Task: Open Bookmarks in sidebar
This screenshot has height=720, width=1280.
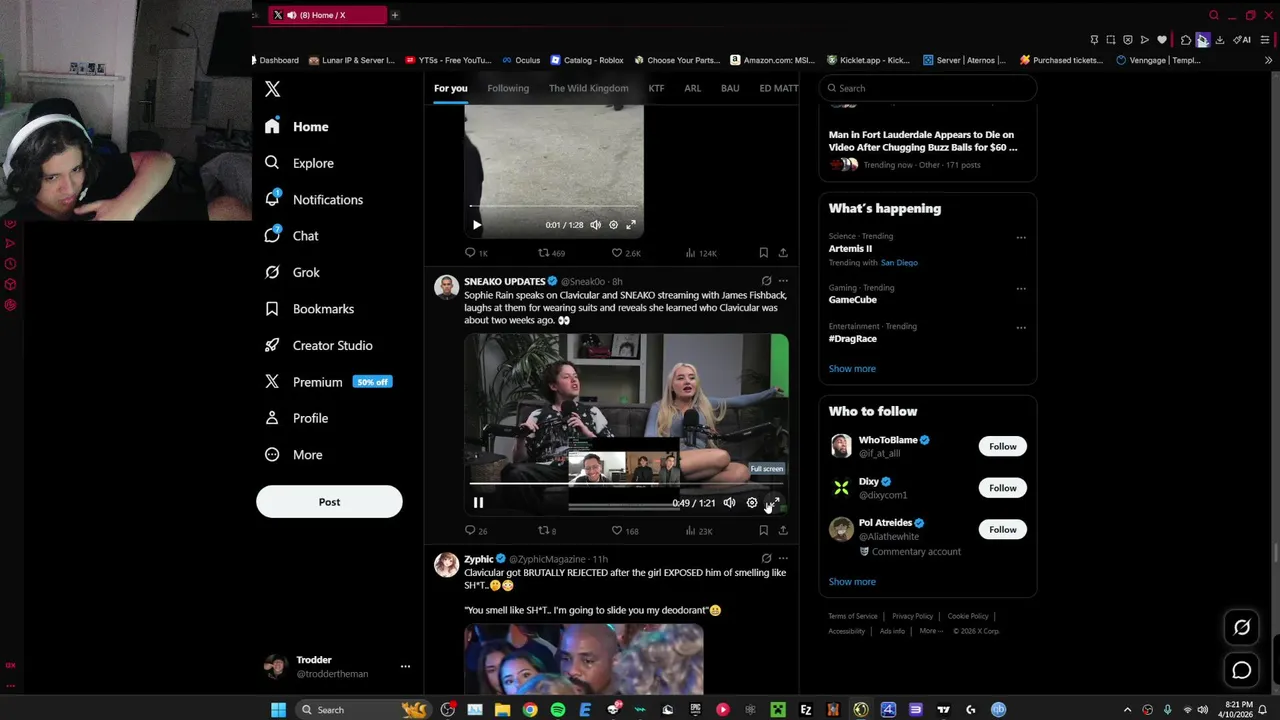Action: [x=309, y=309]
